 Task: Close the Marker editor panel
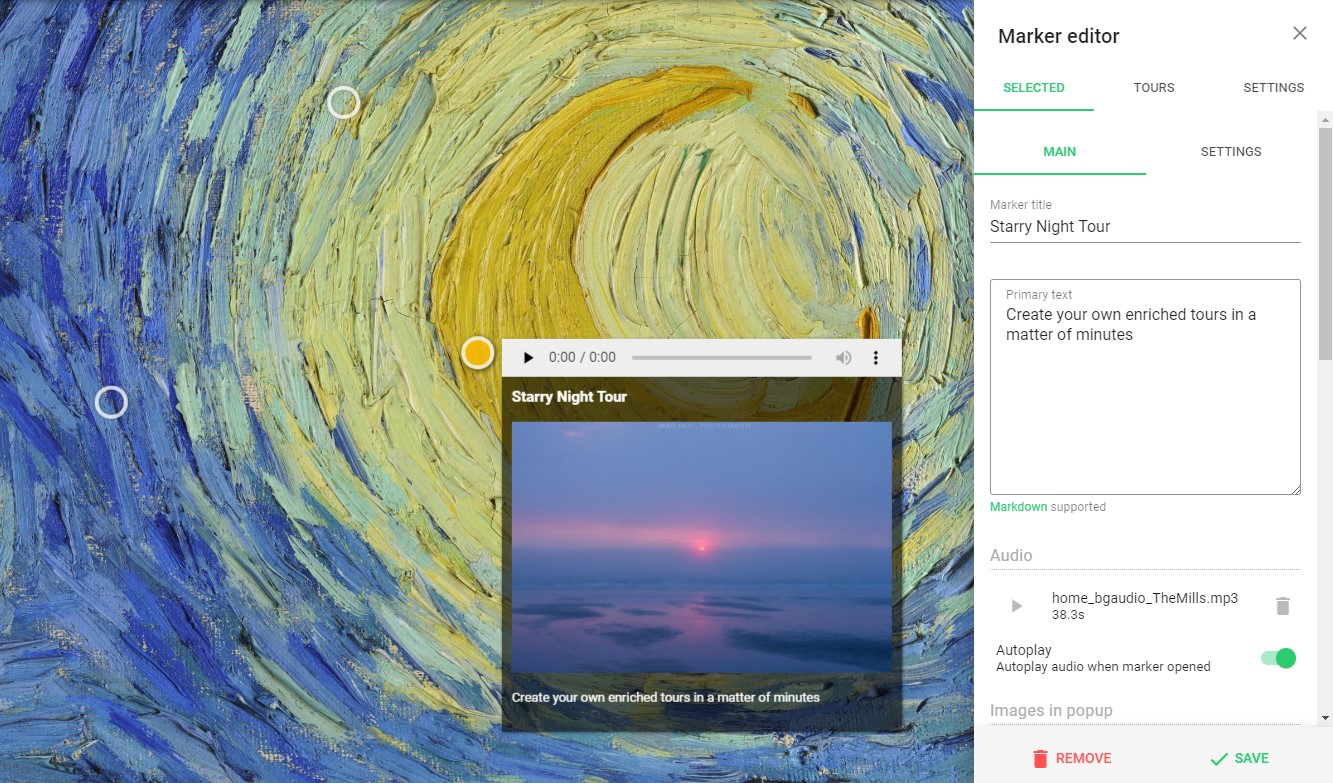click(1299, 33)
